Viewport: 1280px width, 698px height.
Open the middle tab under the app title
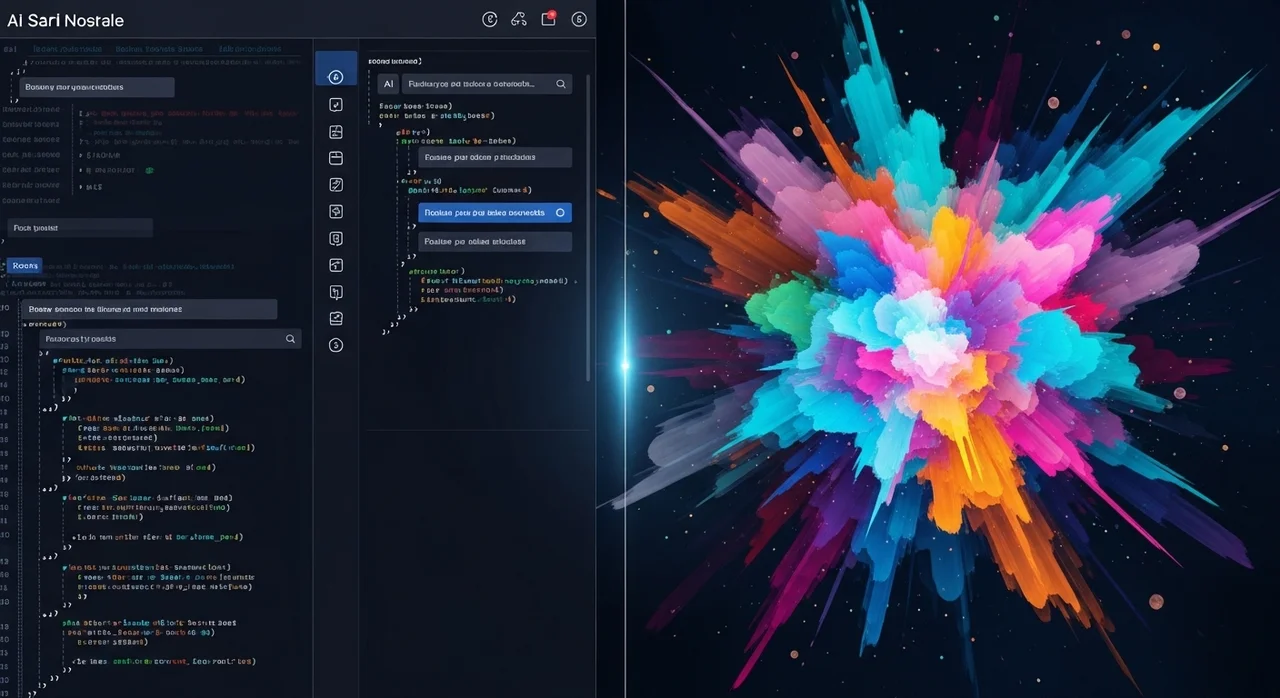point(158,48)
